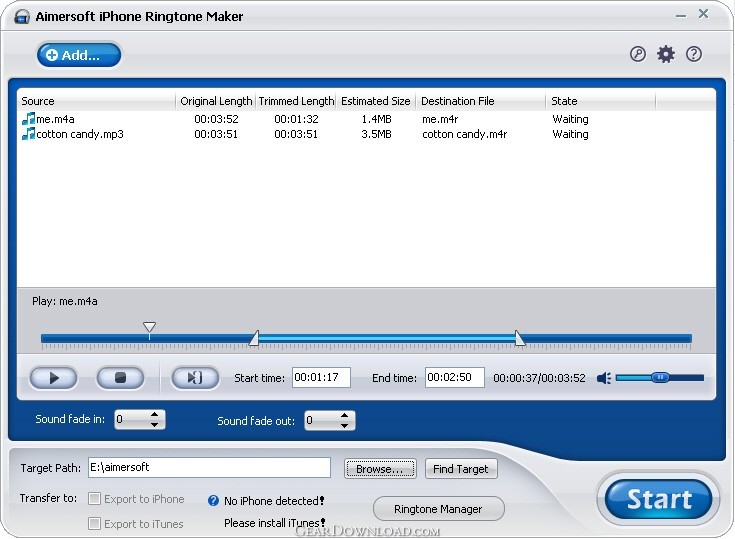Decrease Sound fade out value
Viewport: 735px width, 539px height.
[345, 426]
